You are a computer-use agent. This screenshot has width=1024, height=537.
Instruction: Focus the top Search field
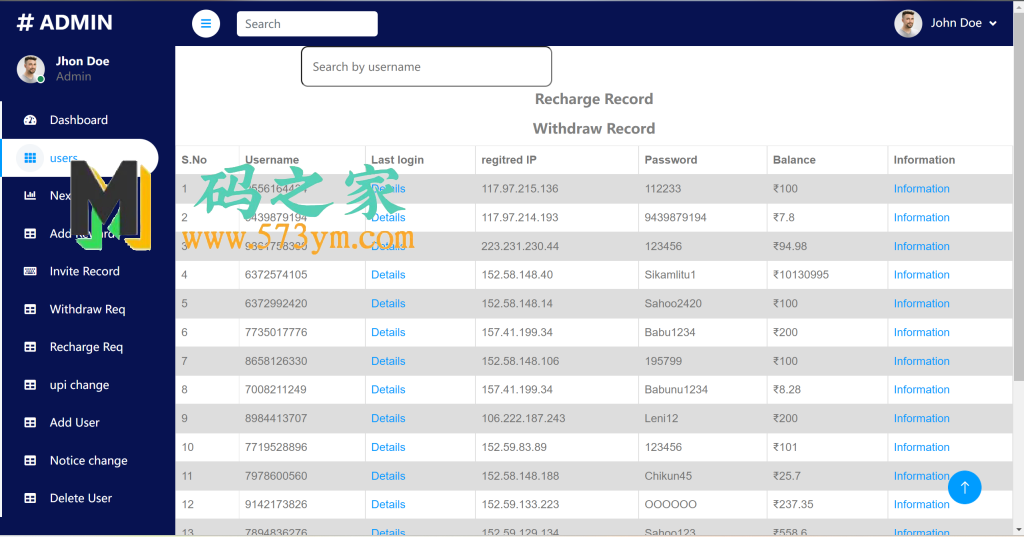(x=307, y=24)
